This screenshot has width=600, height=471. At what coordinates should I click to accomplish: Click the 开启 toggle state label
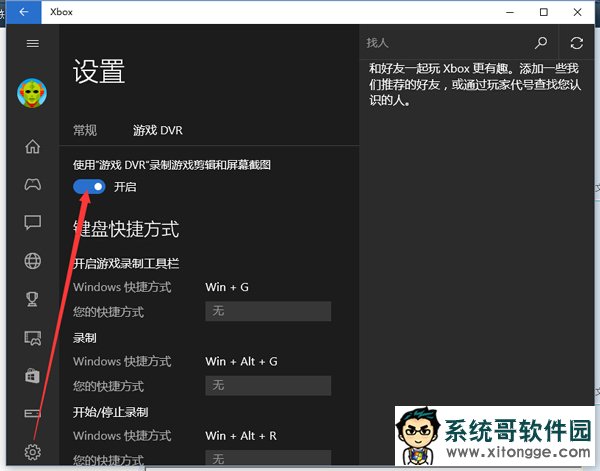pos(125,187)
